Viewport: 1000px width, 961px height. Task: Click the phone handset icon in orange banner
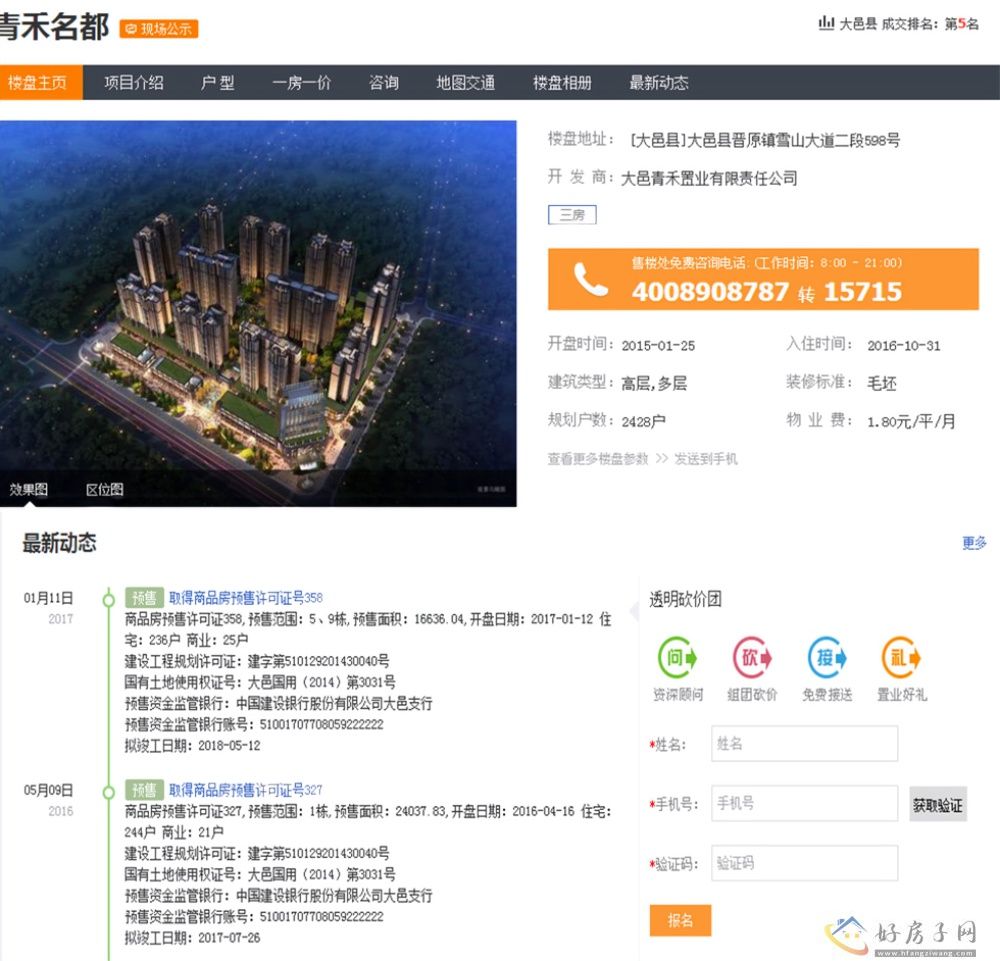point(591,279)
